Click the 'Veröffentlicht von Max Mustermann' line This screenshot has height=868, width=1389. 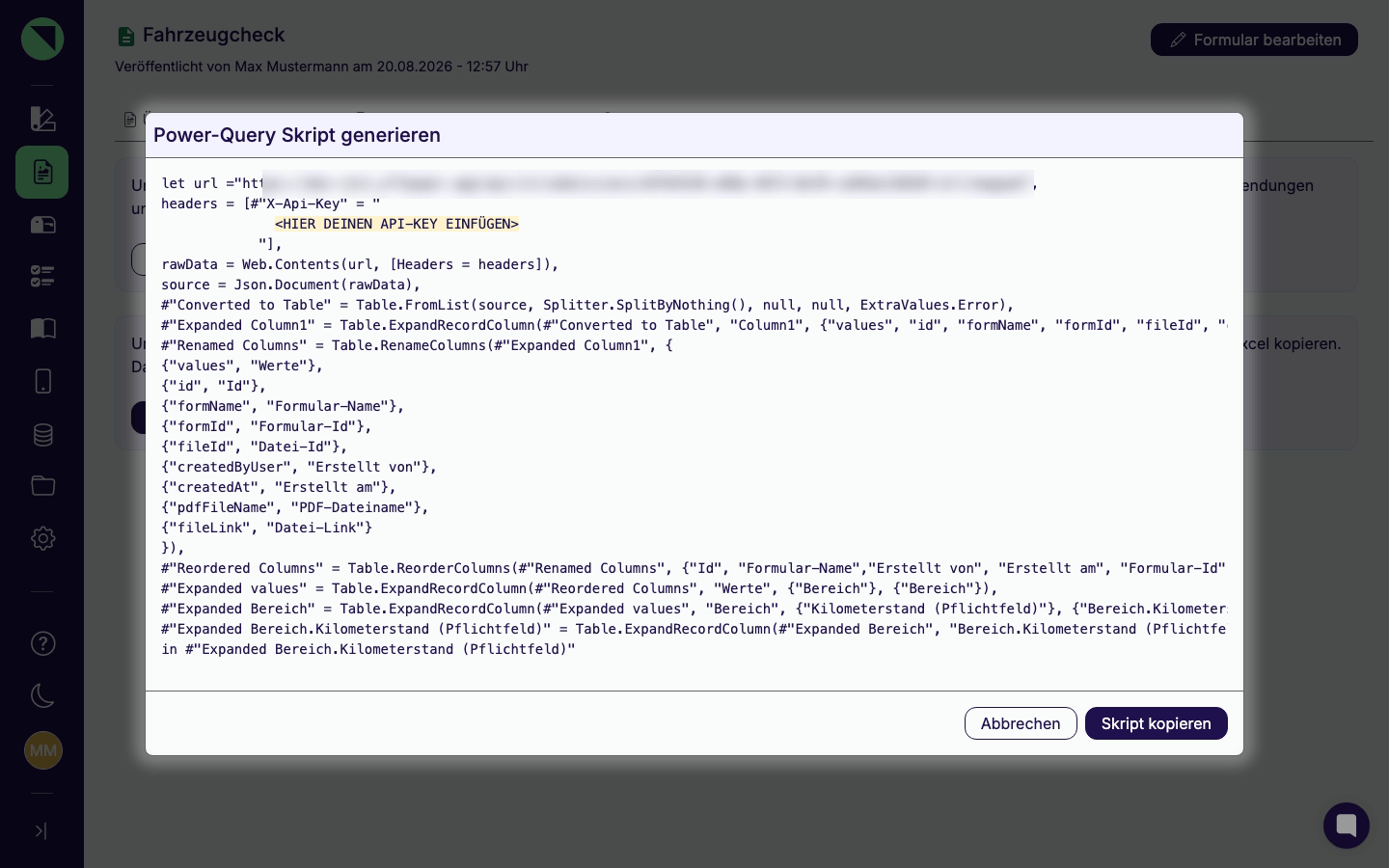point(321,67)
